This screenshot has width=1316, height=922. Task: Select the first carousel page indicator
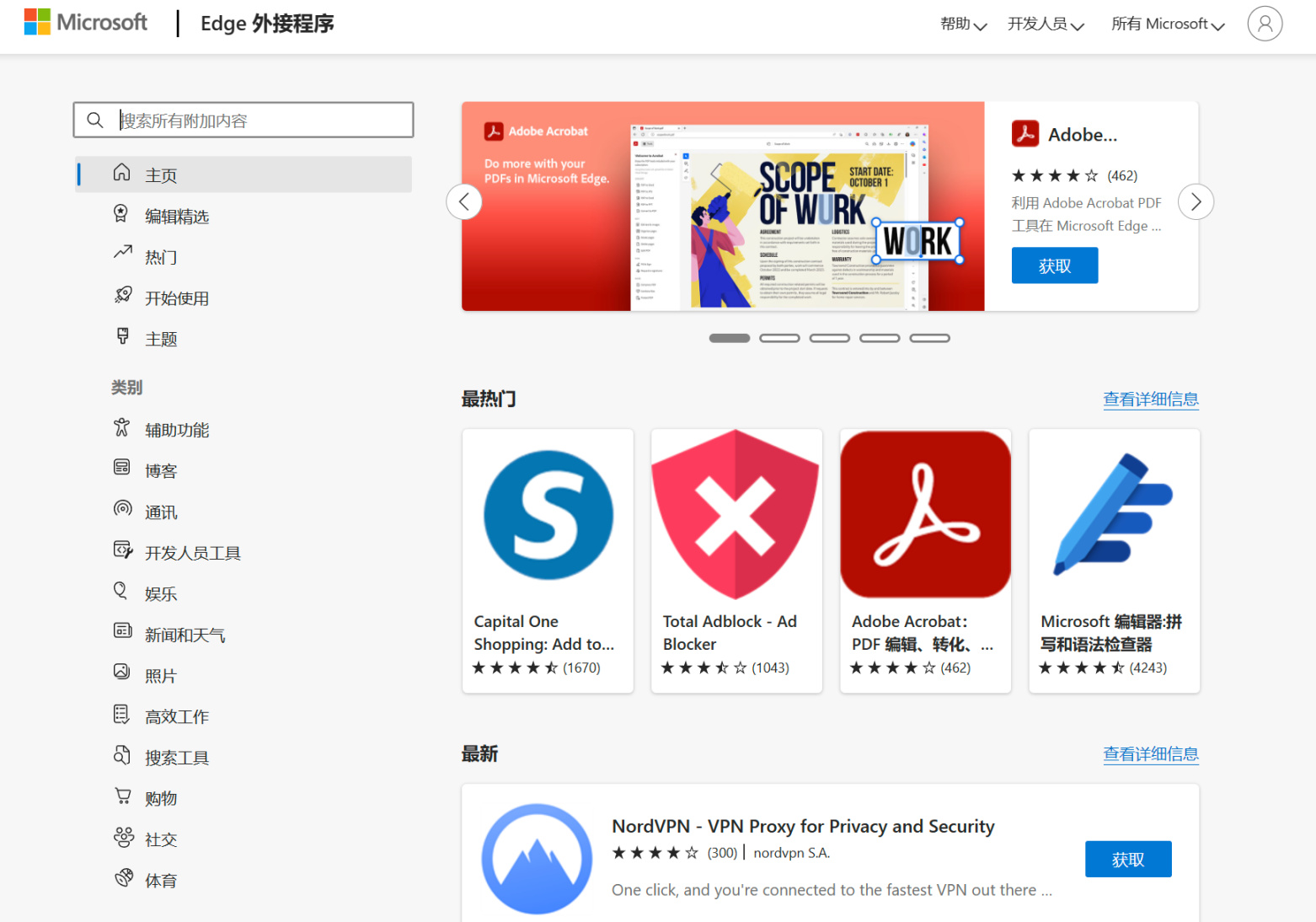coord(730,338)
